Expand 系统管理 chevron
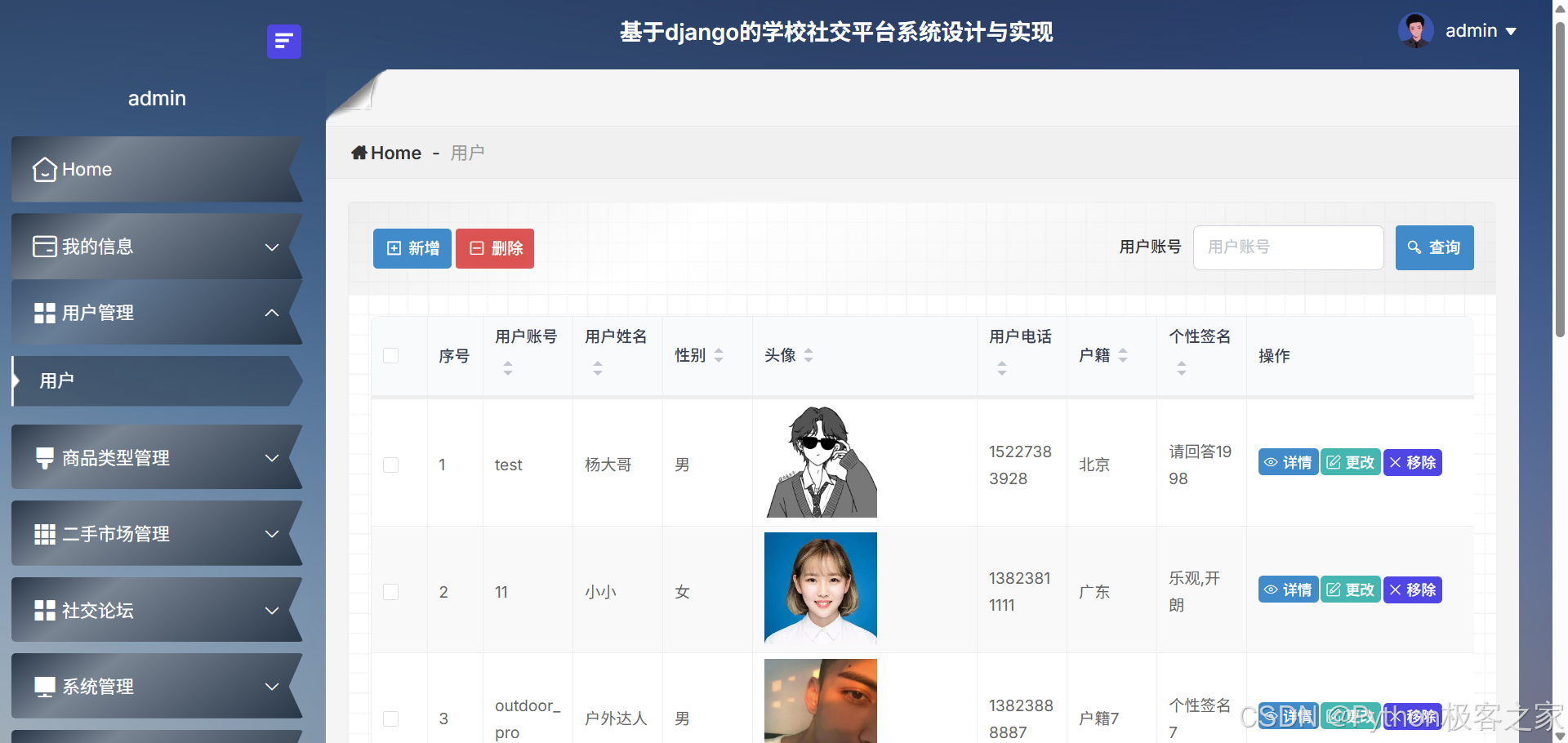This screenshot has width=1568, height=743. coord(272,687)
